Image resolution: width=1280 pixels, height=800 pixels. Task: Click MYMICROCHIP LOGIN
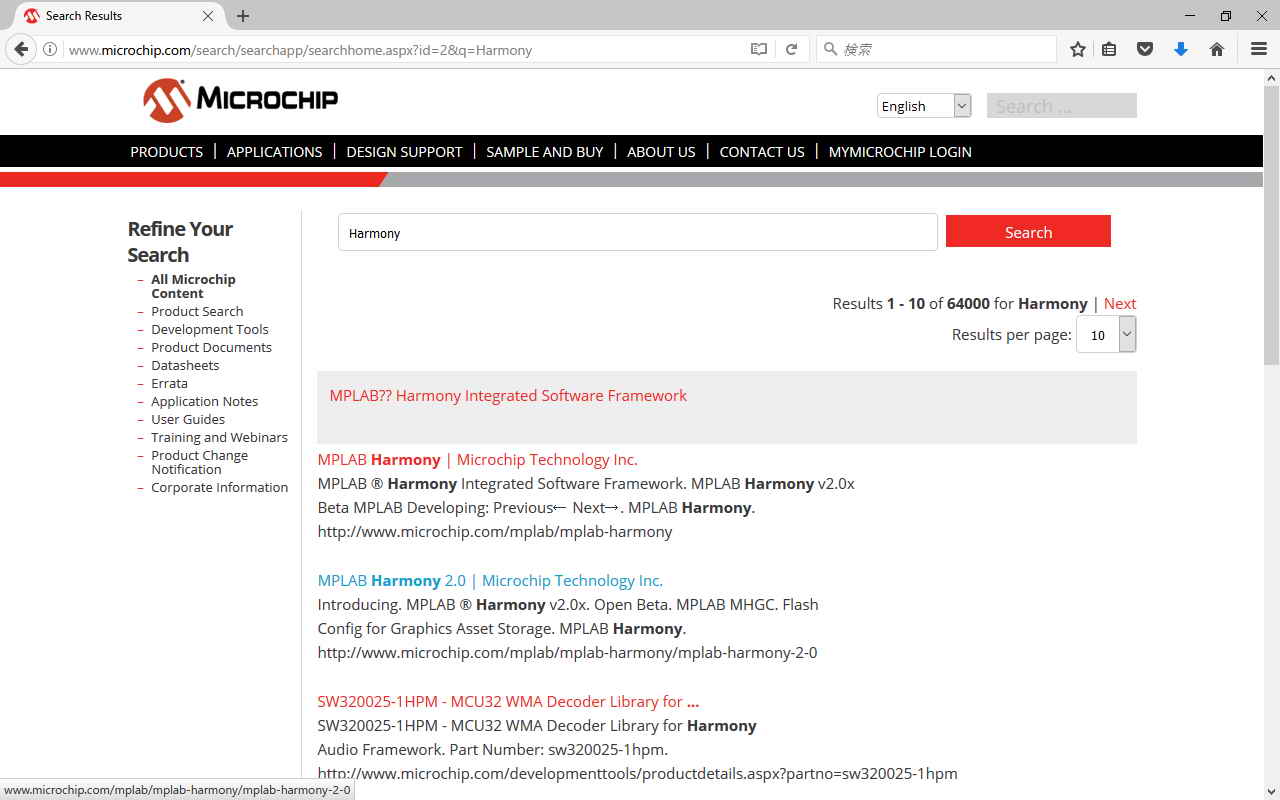[900, 152]
